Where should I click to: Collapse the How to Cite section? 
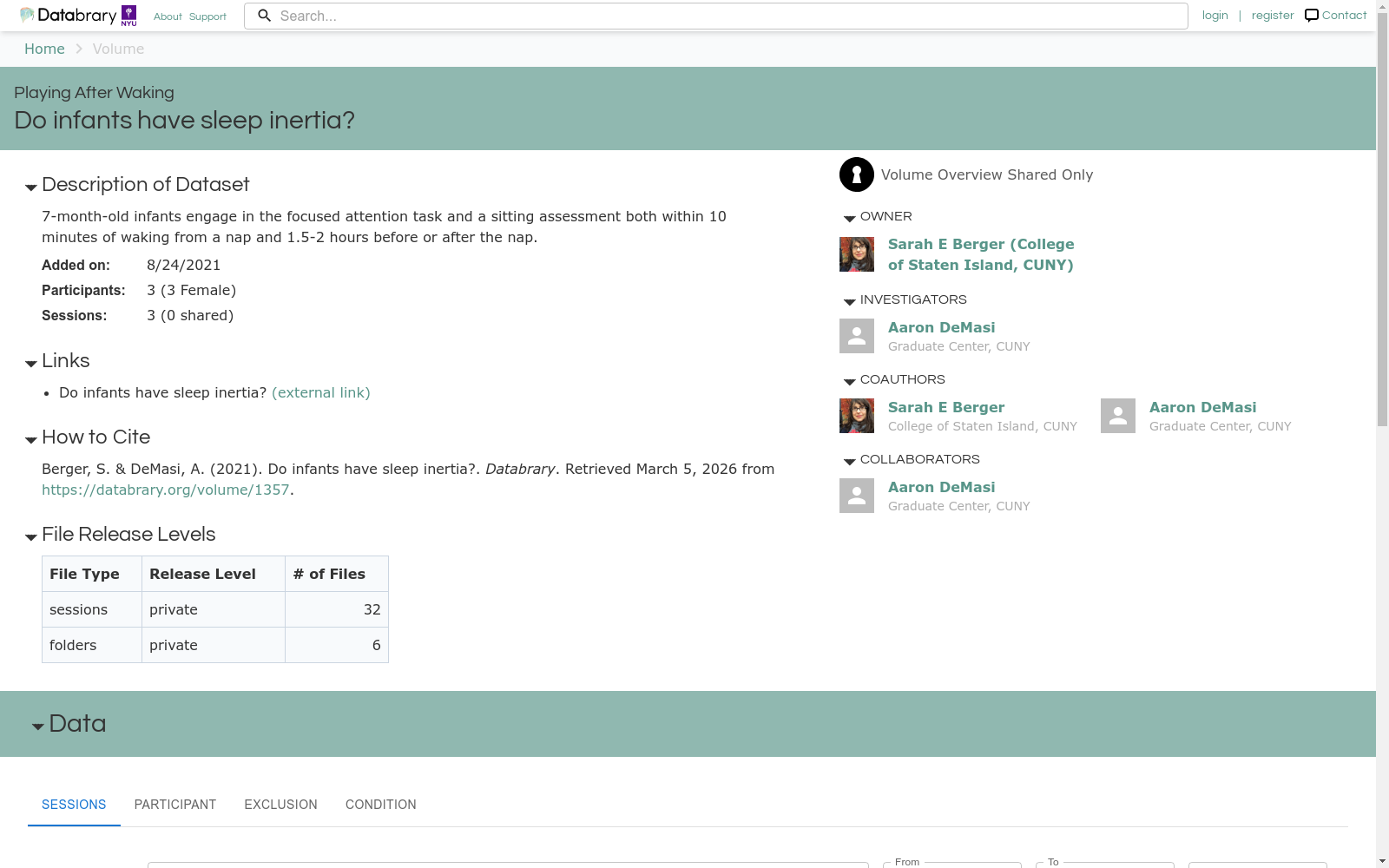31,440
